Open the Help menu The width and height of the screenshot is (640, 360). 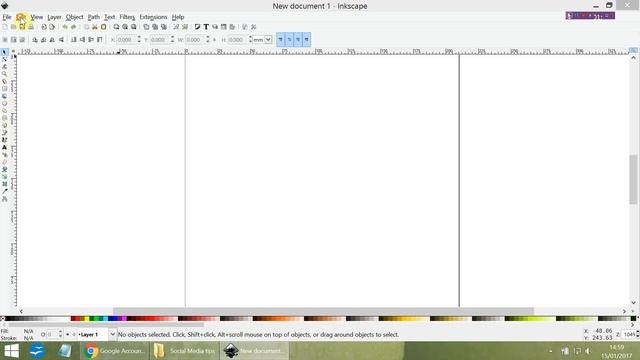tap(178, 17)
